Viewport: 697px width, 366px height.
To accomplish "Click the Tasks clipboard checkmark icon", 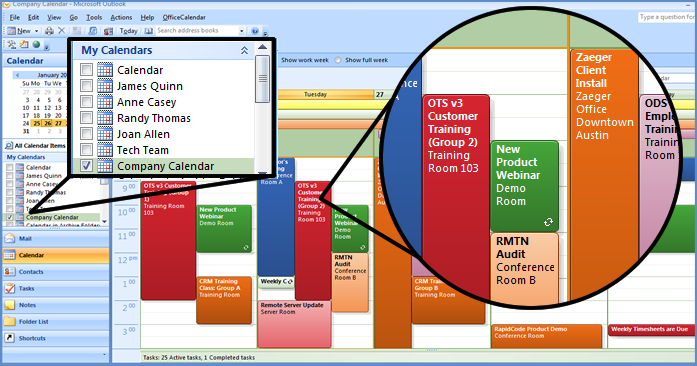I will pos(9,288).
